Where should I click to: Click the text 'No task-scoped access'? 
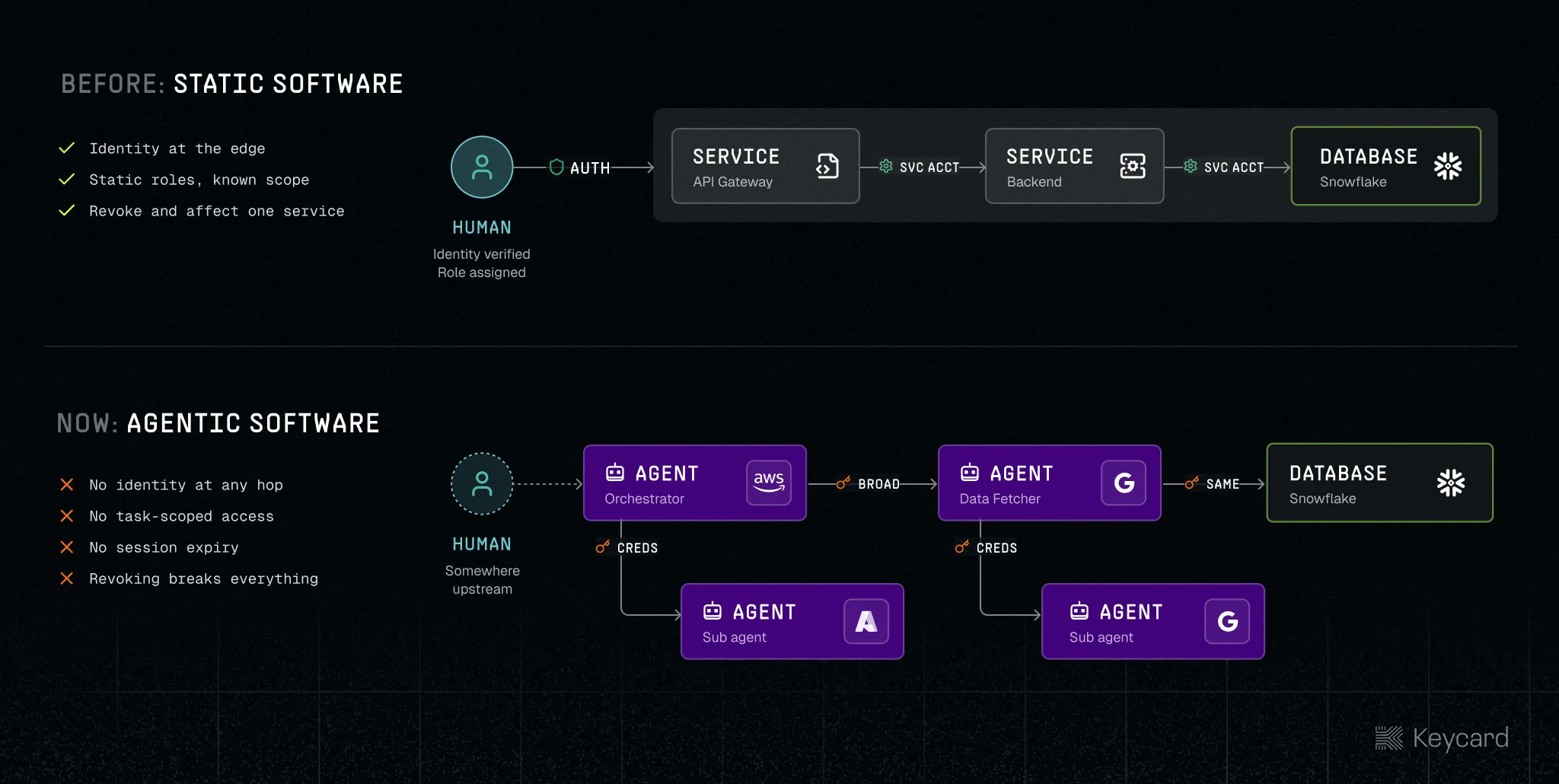click(182, 516)
